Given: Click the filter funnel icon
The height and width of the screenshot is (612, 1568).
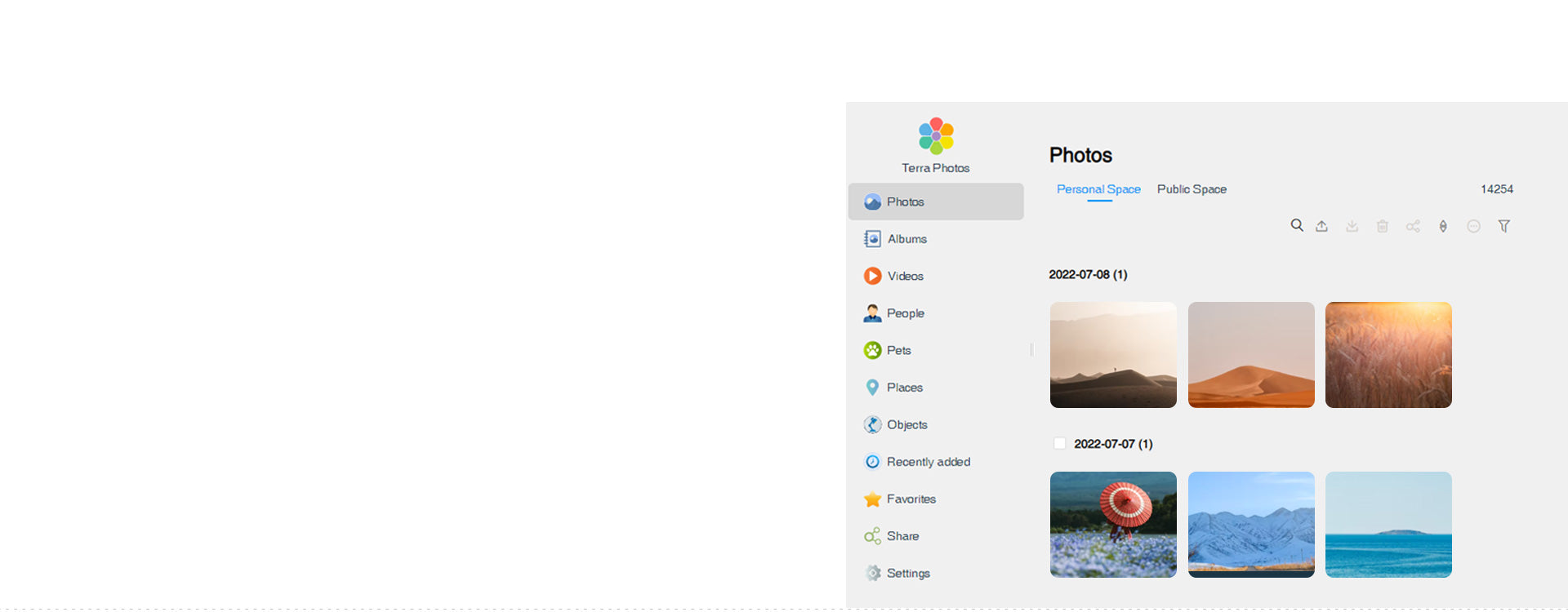Looking at the screenshot, I should point(1503,226).
